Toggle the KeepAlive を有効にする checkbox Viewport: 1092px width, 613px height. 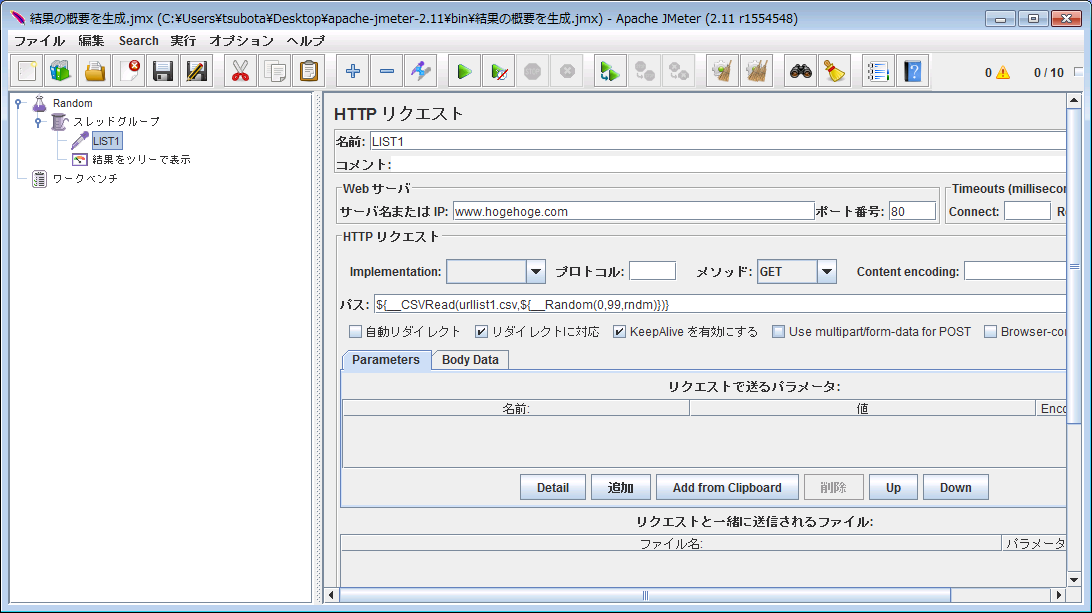[619, 332]
